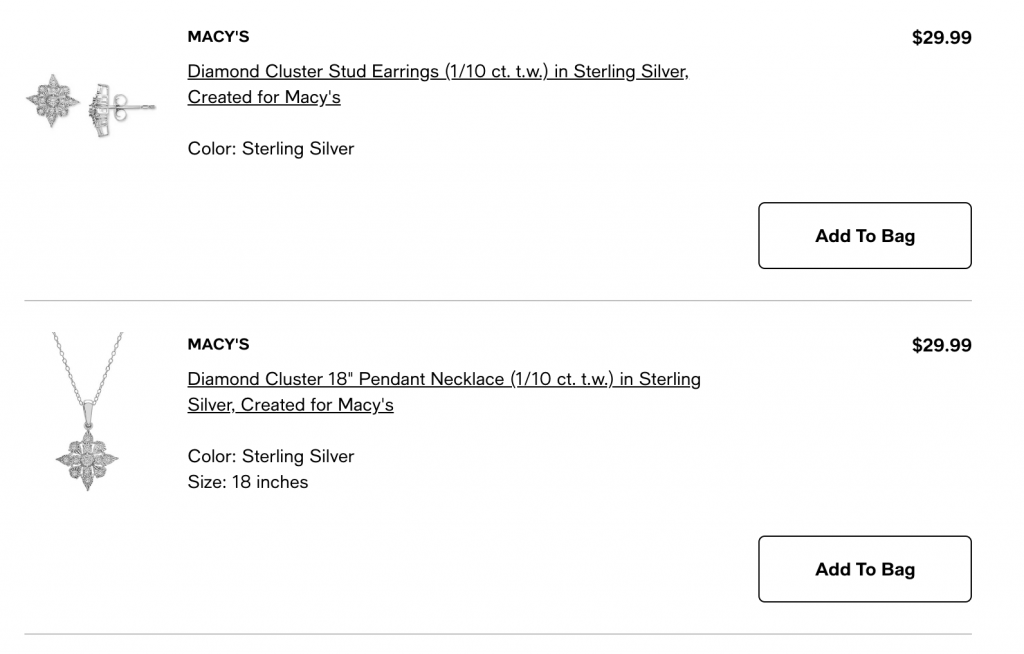Click Color: Sterling Silver under necklace
Screen dimensions: 1024x654
tap(270, 456)
